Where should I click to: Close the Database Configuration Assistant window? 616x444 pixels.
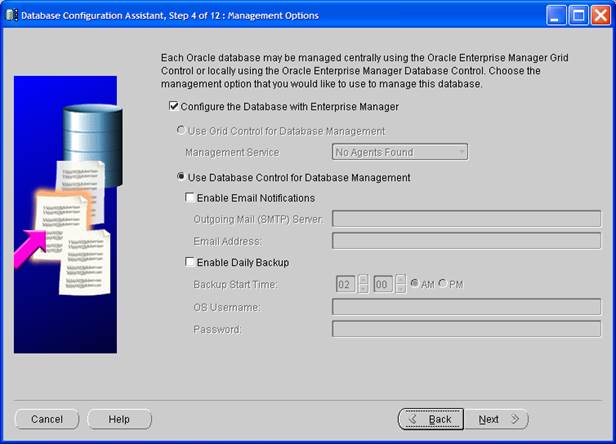click(x=601, y=16)
